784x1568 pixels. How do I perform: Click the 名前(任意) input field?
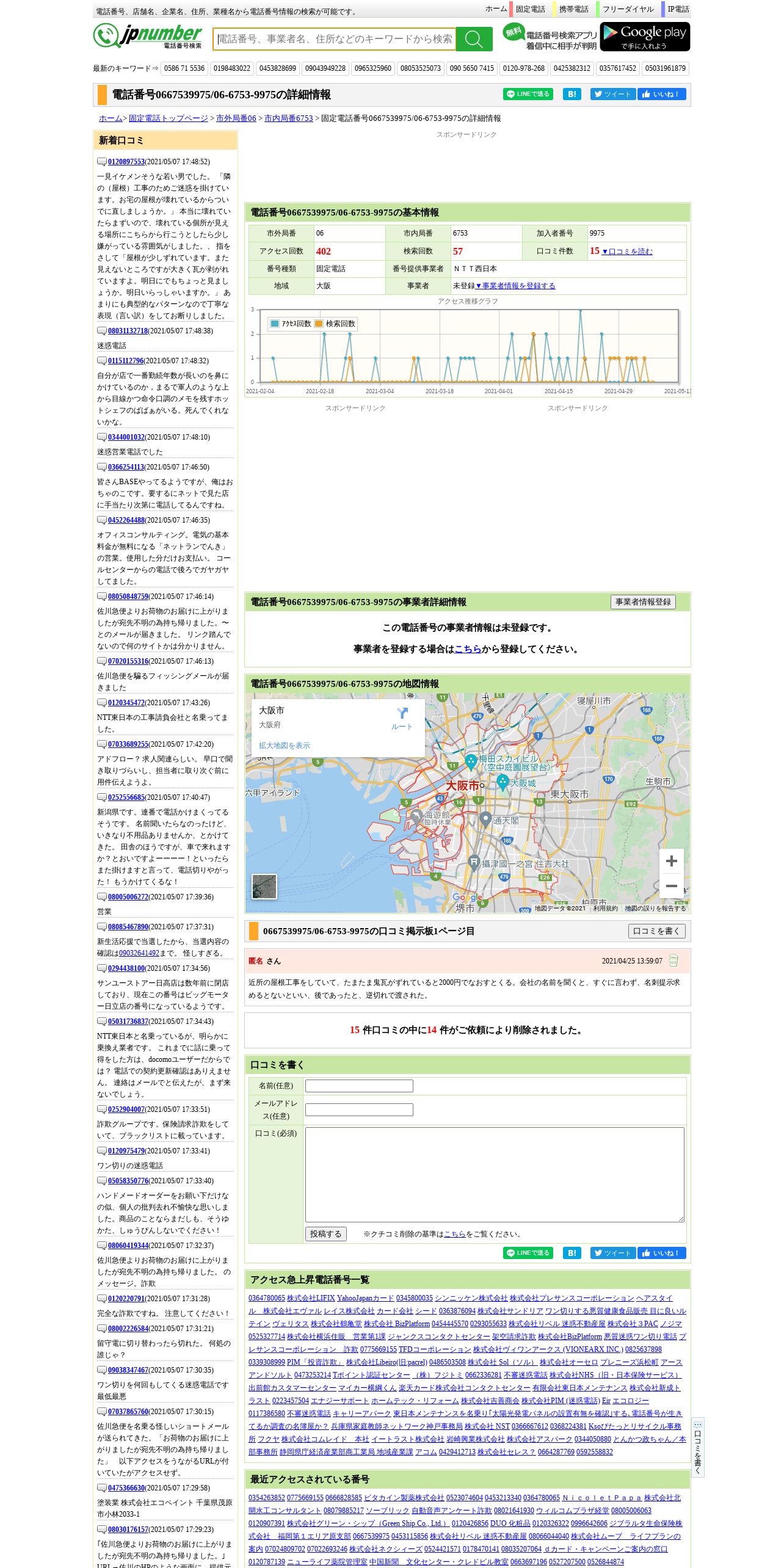pyautogui.click(x=359, y=1086)
